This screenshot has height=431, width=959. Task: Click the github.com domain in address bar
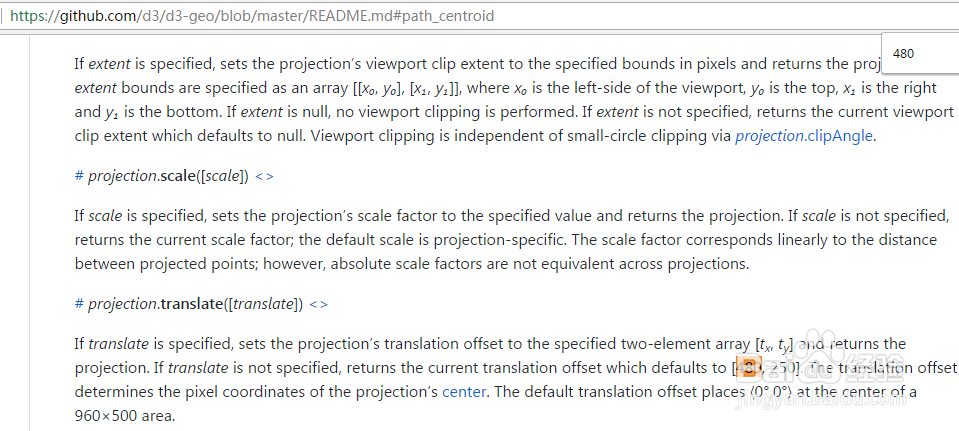[x=97, y=16]
